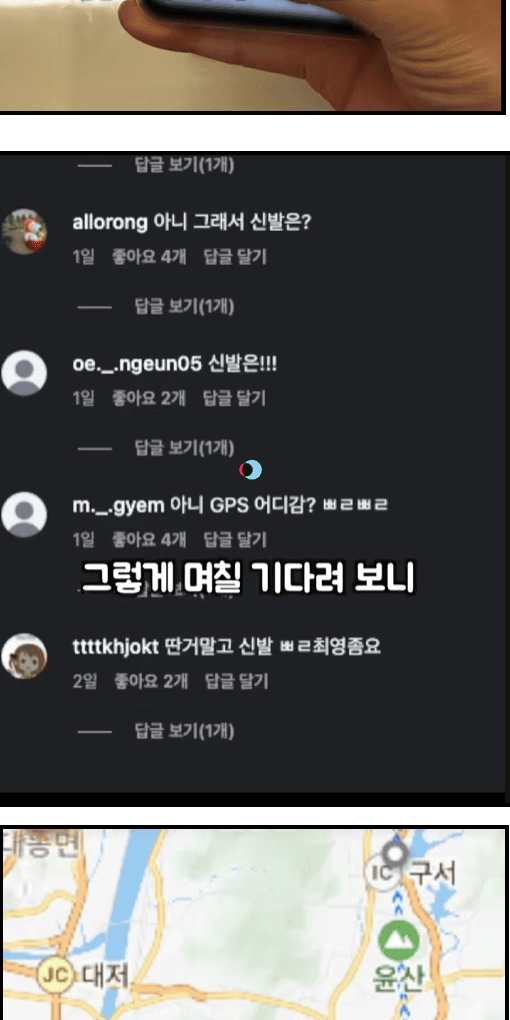The image size is (510, 1020).
Task: Reply to m._.gyem's comment via 답글 달기
Action: pos(235,539)
